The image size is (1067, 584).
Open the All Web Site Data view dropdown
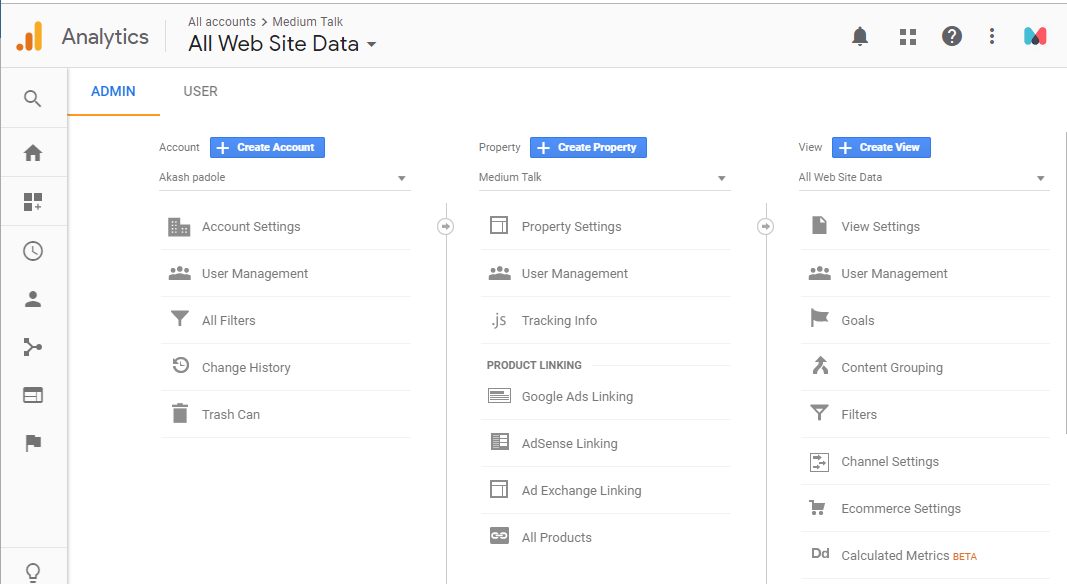923,178
